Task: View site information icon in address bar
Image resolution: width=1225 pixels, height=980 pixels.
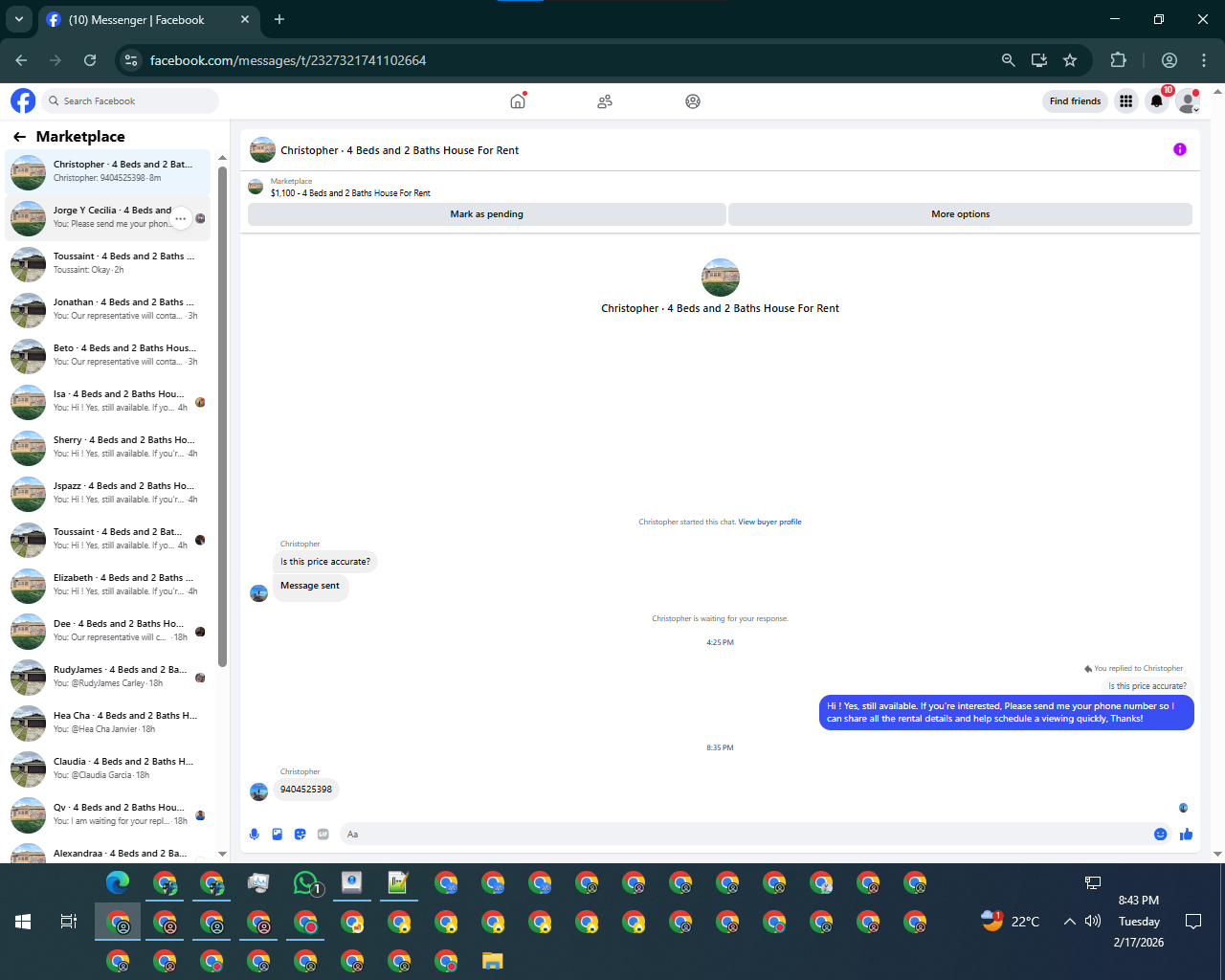Action: click(x=132, y=60)
